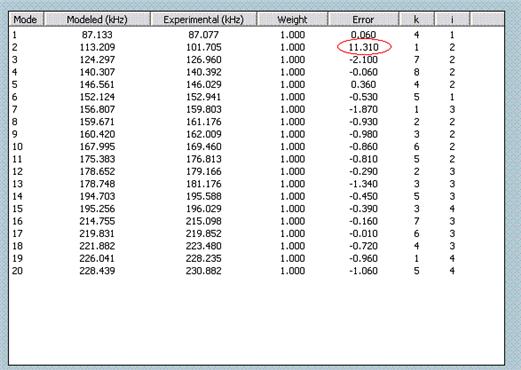Click error value -1.060
Screen dimensions: 521x370
pyautogui.click(x=363, y=271)
